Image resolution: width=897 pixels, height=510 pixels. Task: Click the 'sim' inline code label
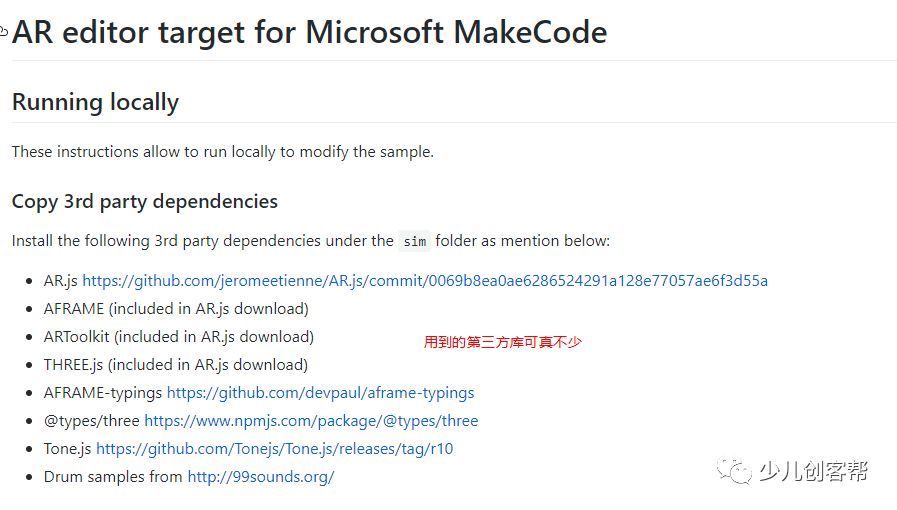tap(415, 241)
